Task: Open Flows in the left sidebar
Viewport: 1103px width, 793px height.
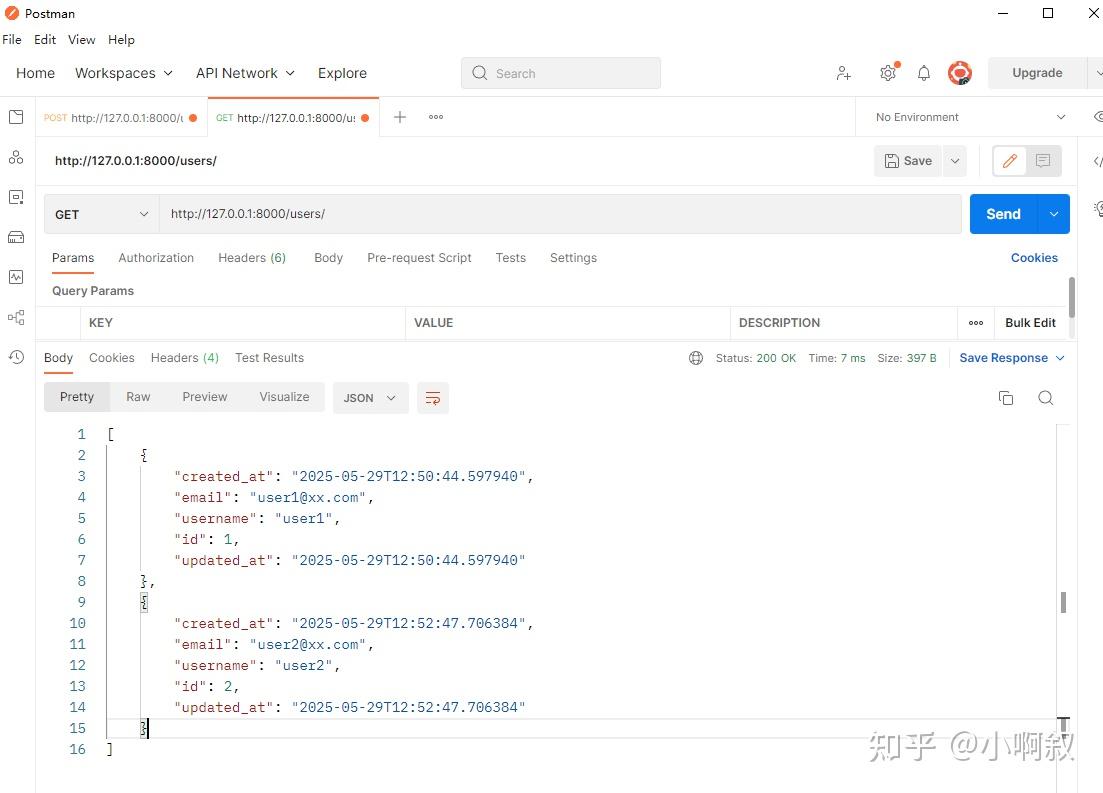Action: coord(16,317)
